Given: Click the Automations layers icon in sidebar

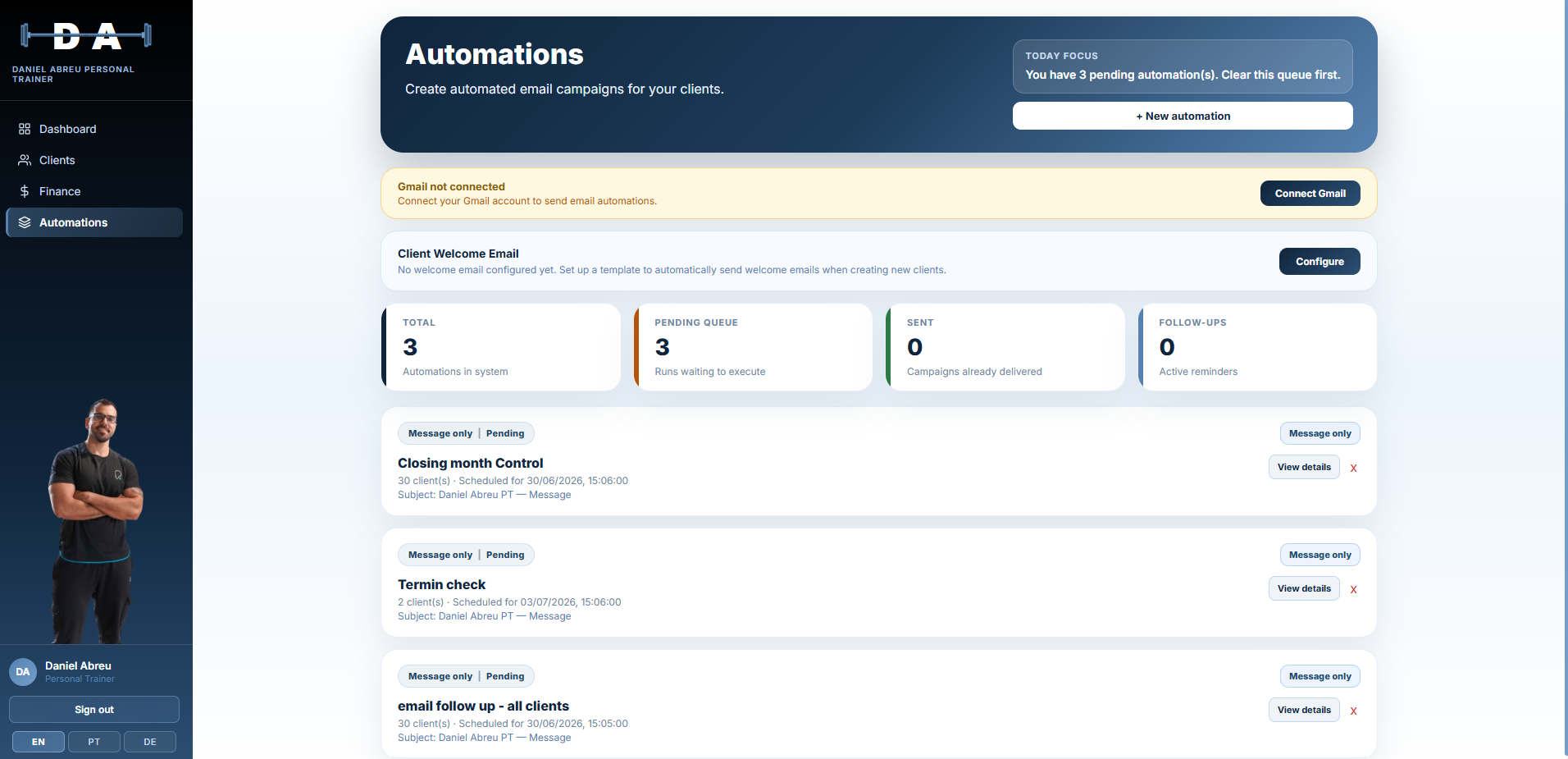Looking at the screenshot, I should [25, 222].
